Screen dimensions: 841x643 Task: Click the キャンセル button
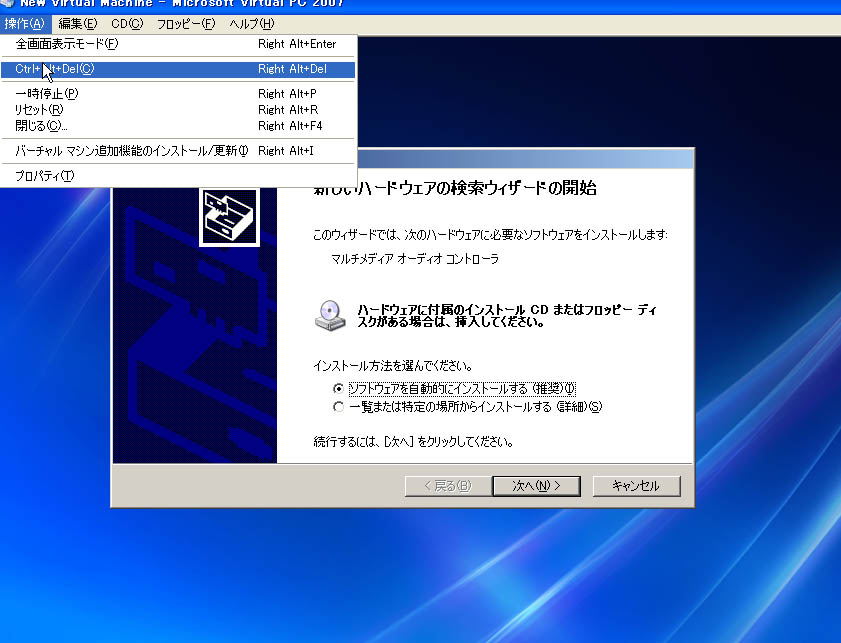[x=636, y=486]
